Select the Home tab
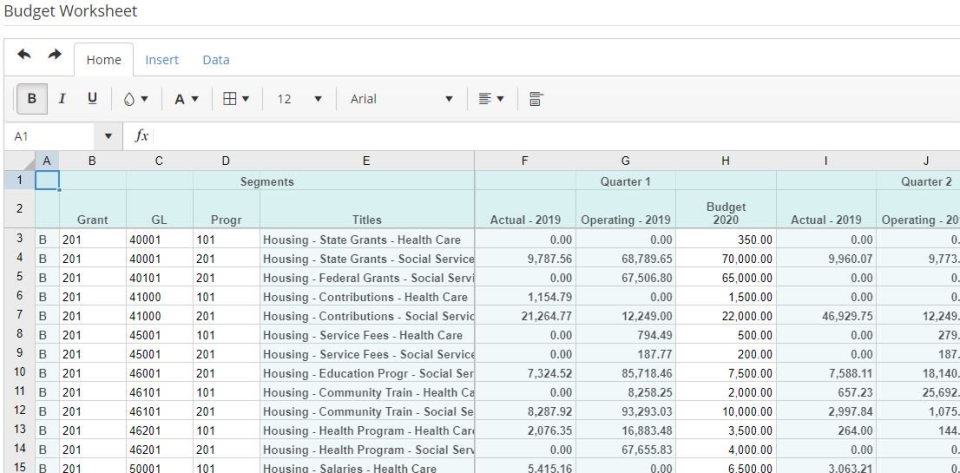Image resolution: width=960 pixels, height=473 pixels. (104, 60)
